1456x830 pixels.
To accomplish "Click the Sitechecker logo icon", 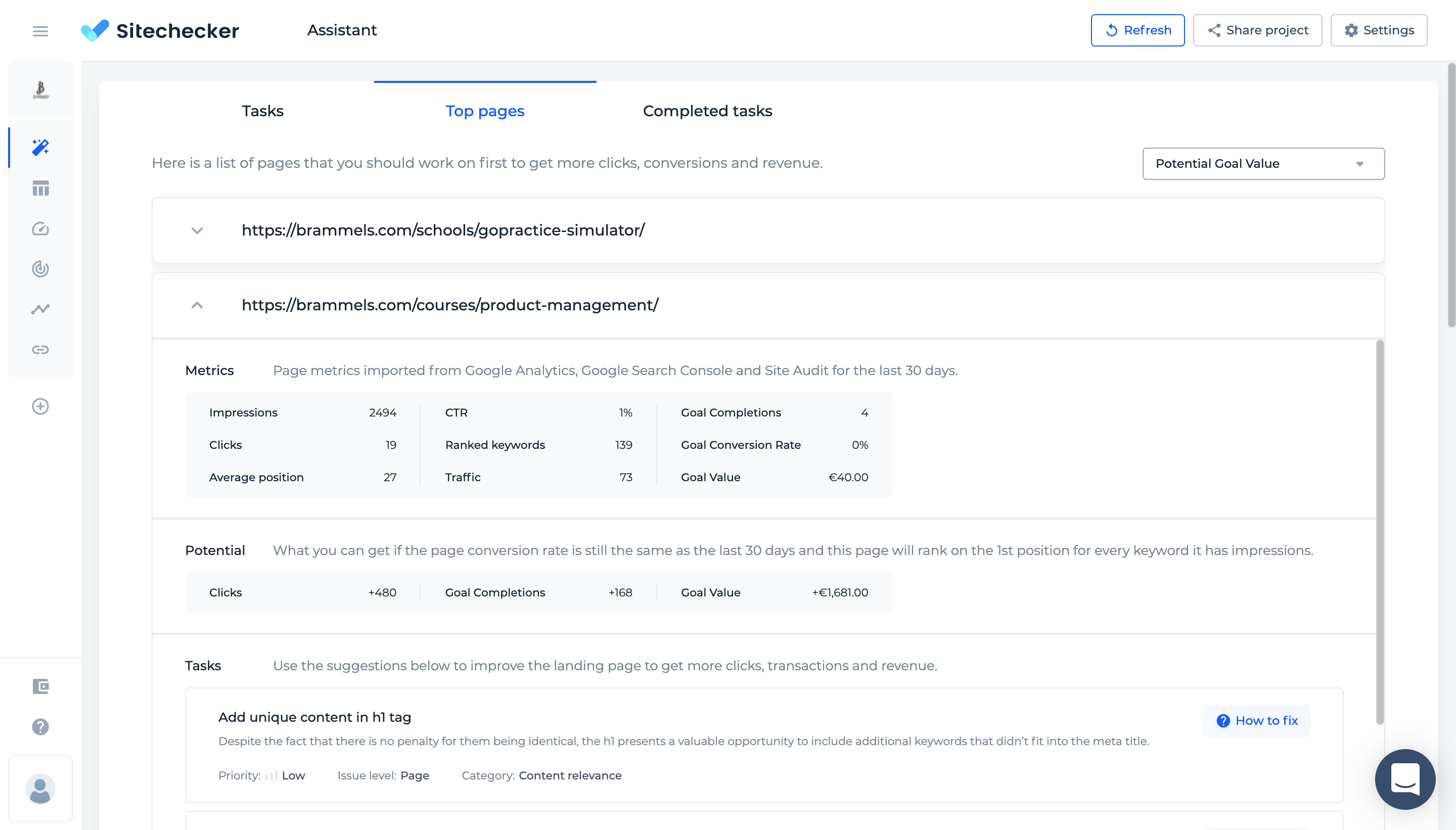I will click(x=96, y=30).
